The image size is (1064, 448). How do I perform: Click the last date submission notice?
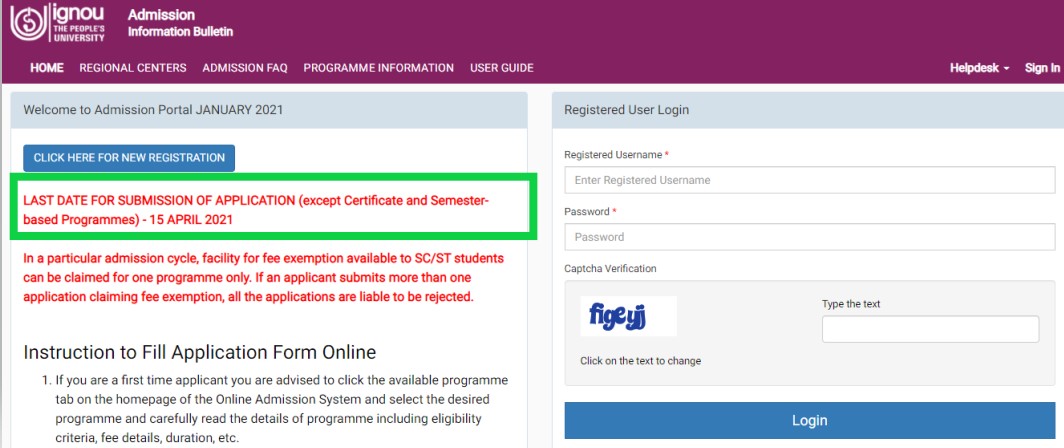coord(256,210)
